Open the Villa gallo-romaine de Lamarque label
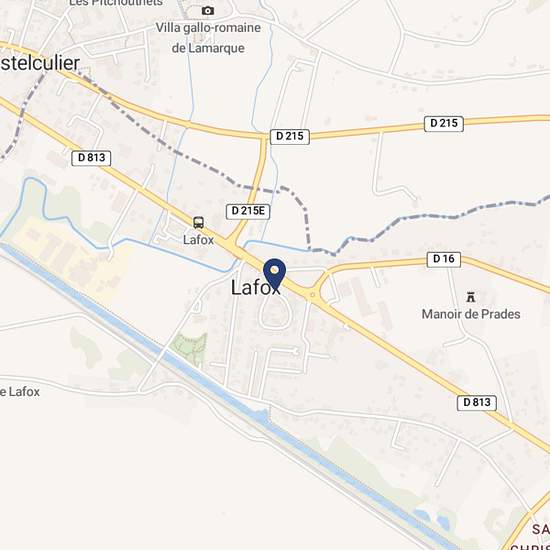This screenshot has height=550, width=550. [208, 38]
